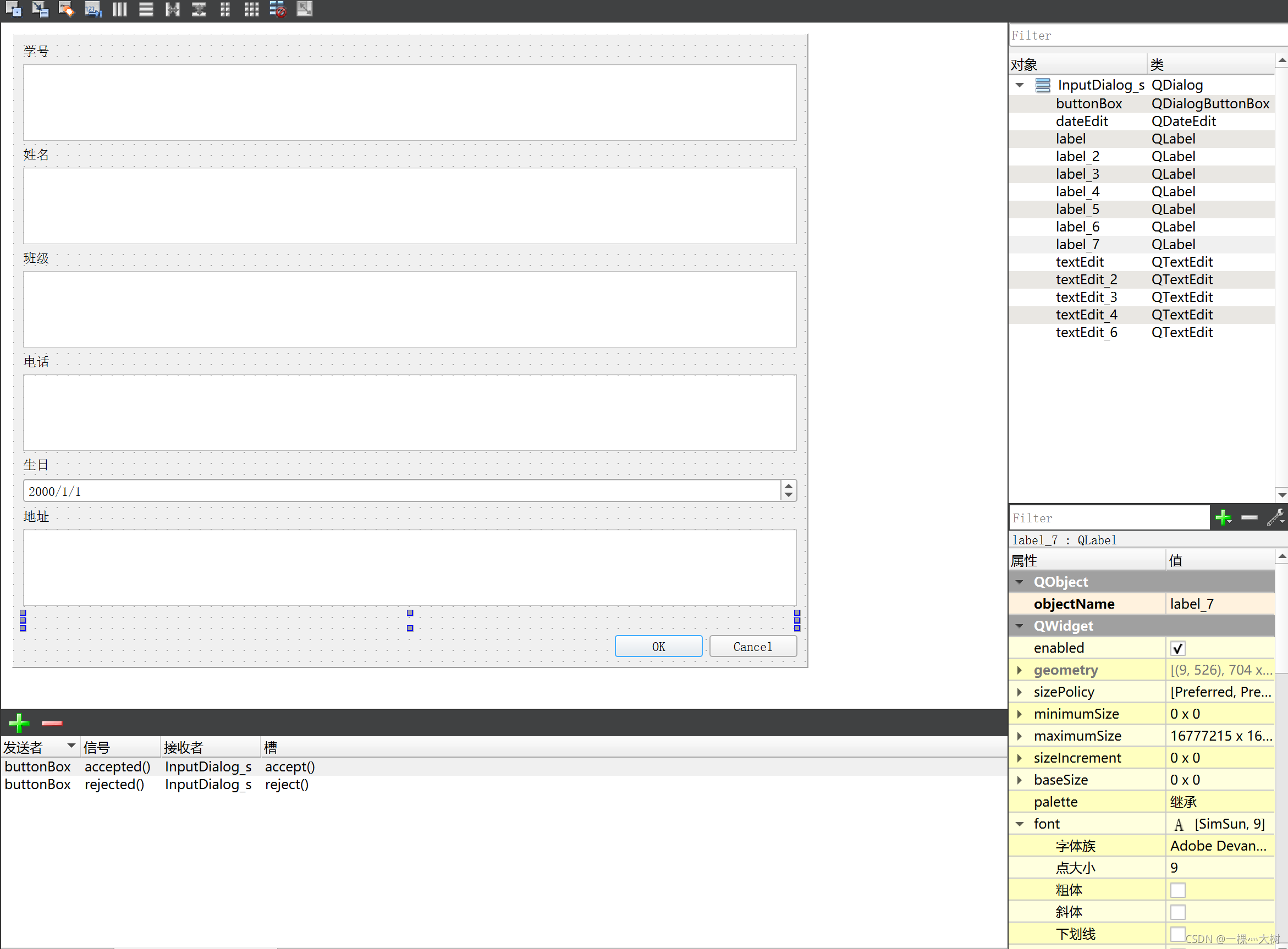
Task: Select the buttonBox rejected() connection row
Action: (x=504, y=784)
